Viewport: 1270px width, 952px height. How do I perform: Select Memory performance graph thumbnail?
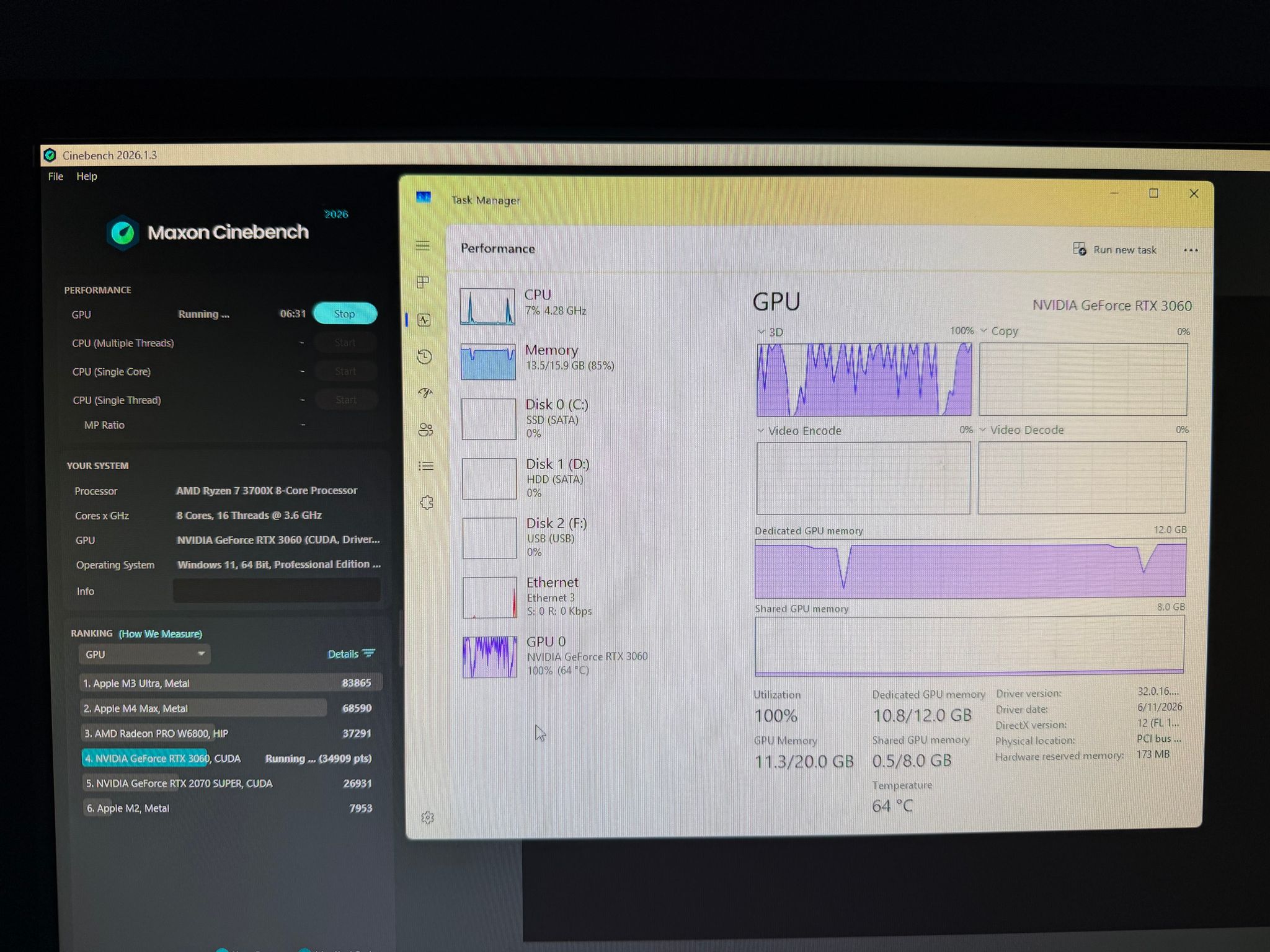coord(488,362)
